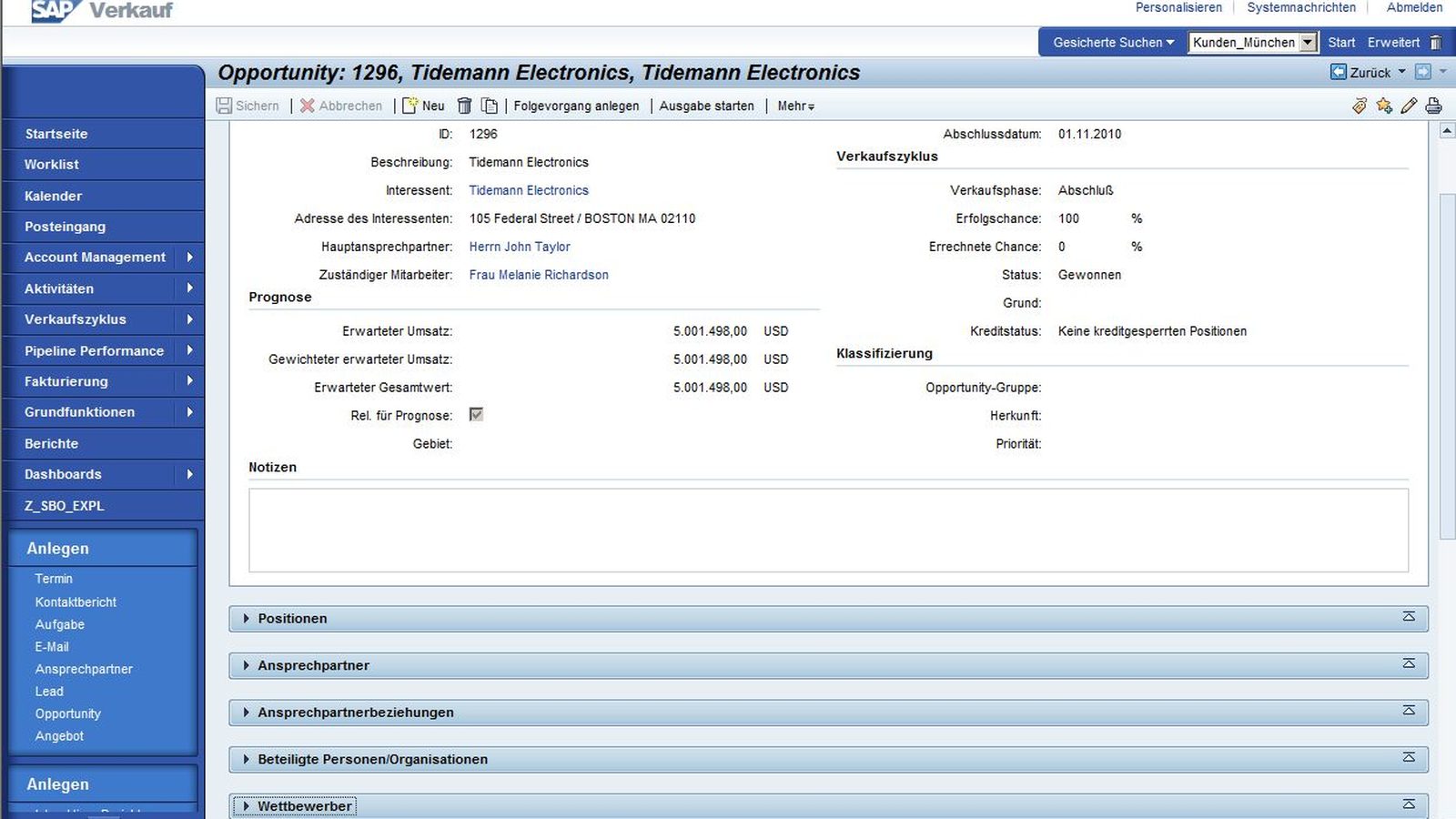Click the vertical scrollbar up arrow

tap(1447, 131)
